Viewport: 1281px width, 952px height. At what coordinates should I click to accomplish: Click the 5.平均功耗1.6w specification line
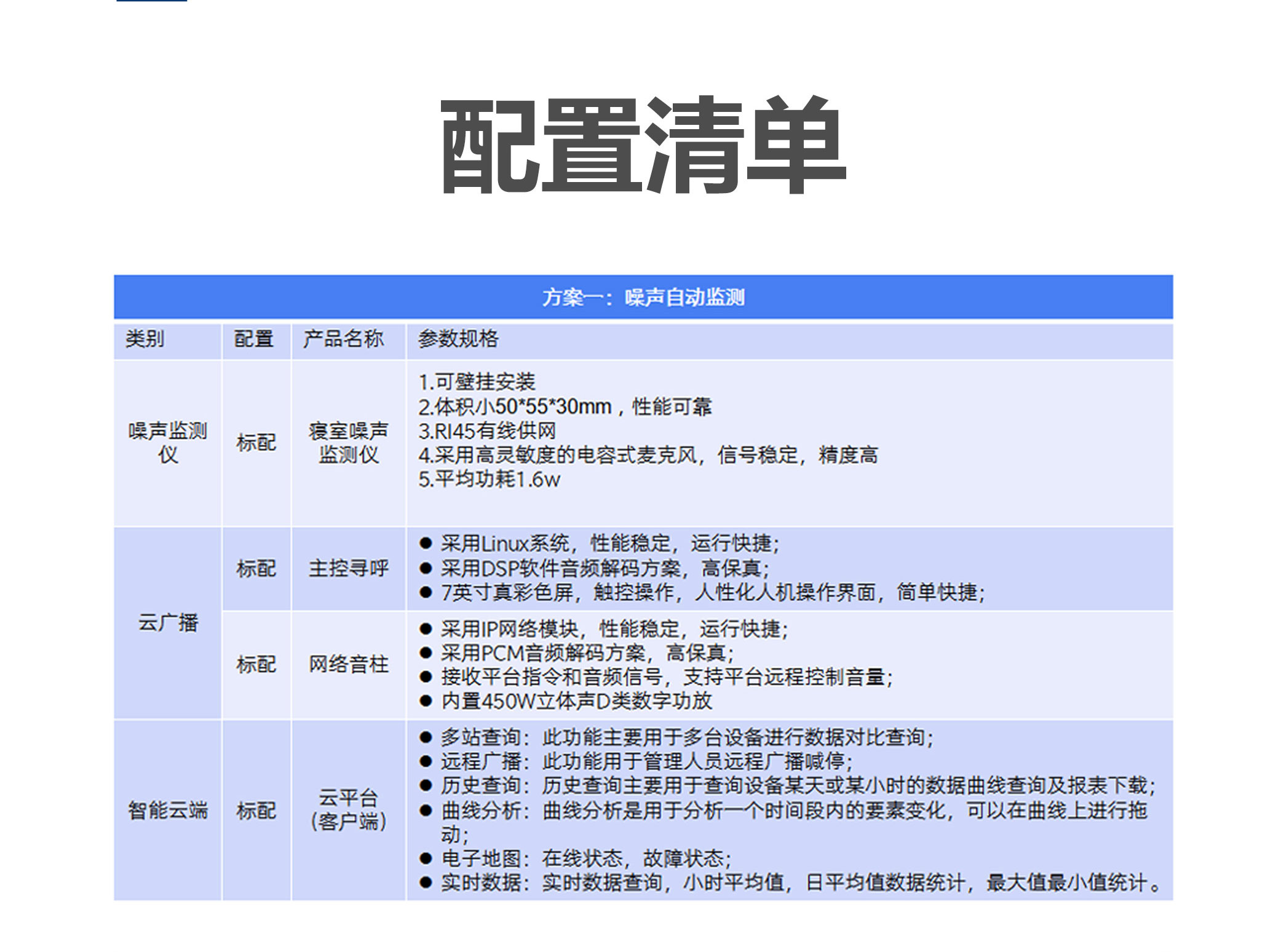click(x=490, y=479)
